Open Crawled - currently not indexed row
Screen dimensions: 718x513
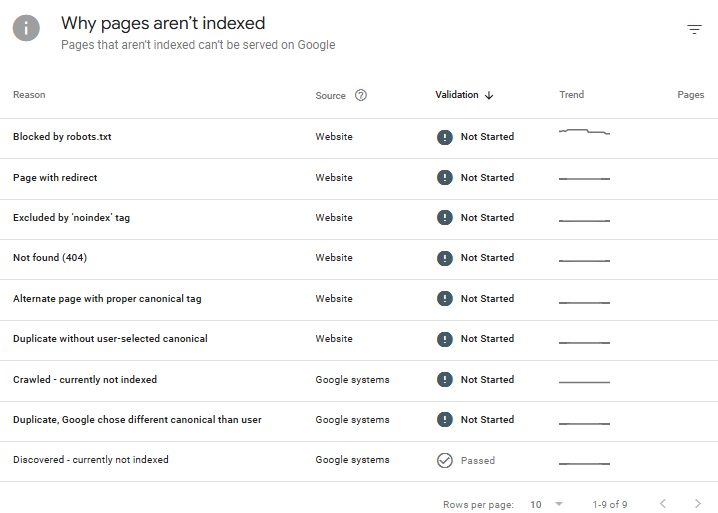[85, 380]
